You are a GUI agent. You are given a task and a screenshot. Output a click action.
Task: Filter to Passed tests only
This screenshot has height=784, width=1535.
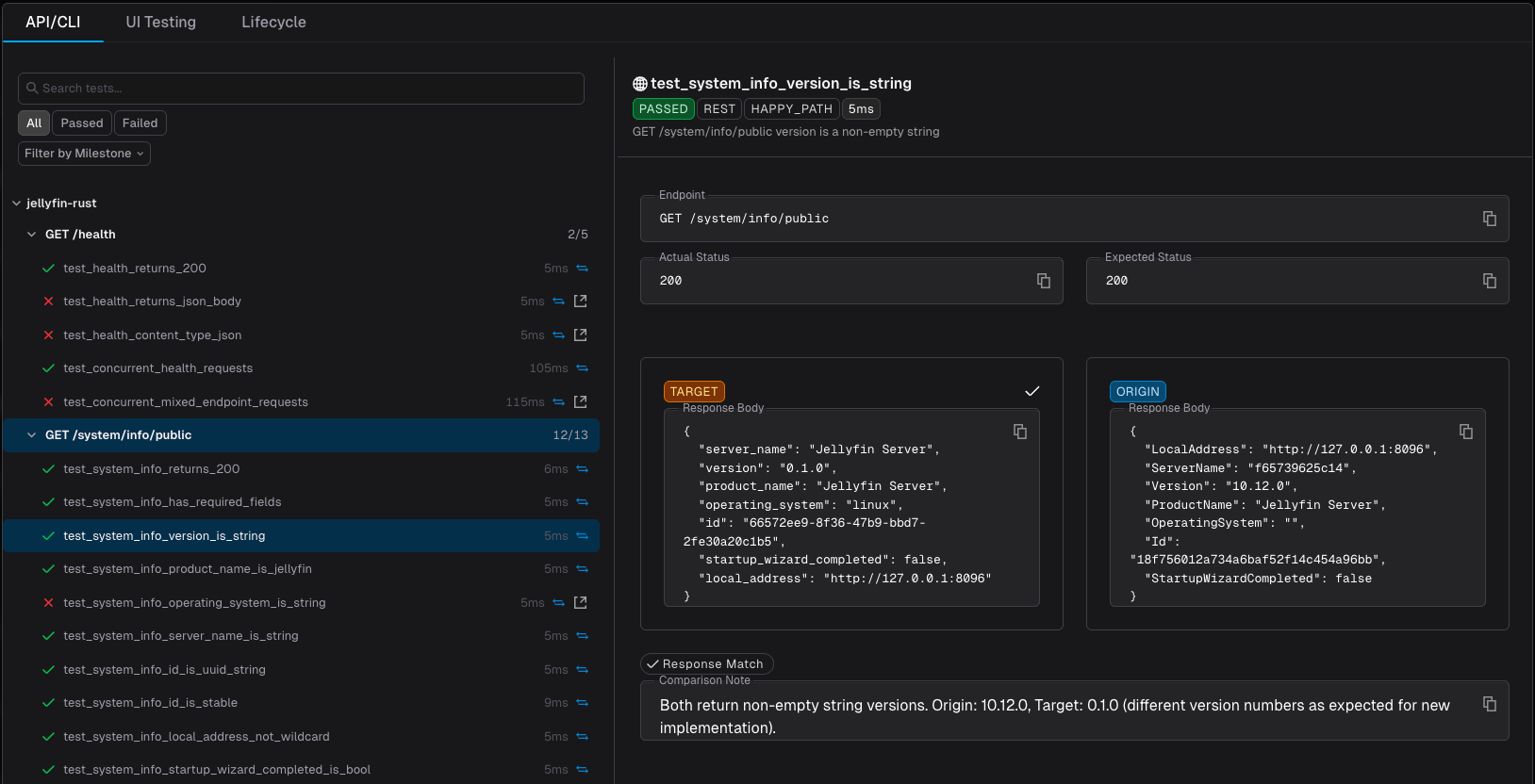point(82,123)
